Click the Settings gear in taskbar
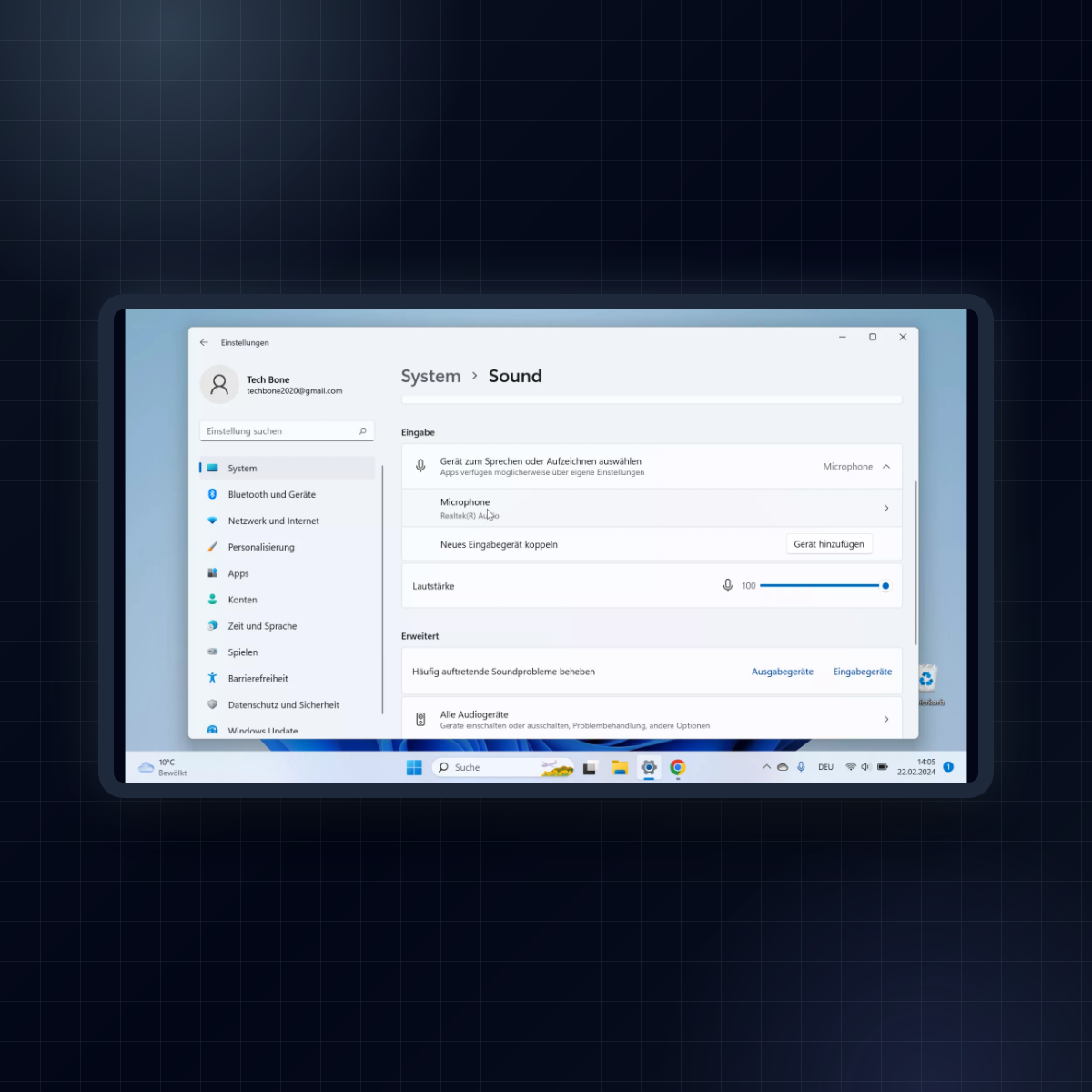This screenshot has width=1092, height=1092. coord(649,768)
